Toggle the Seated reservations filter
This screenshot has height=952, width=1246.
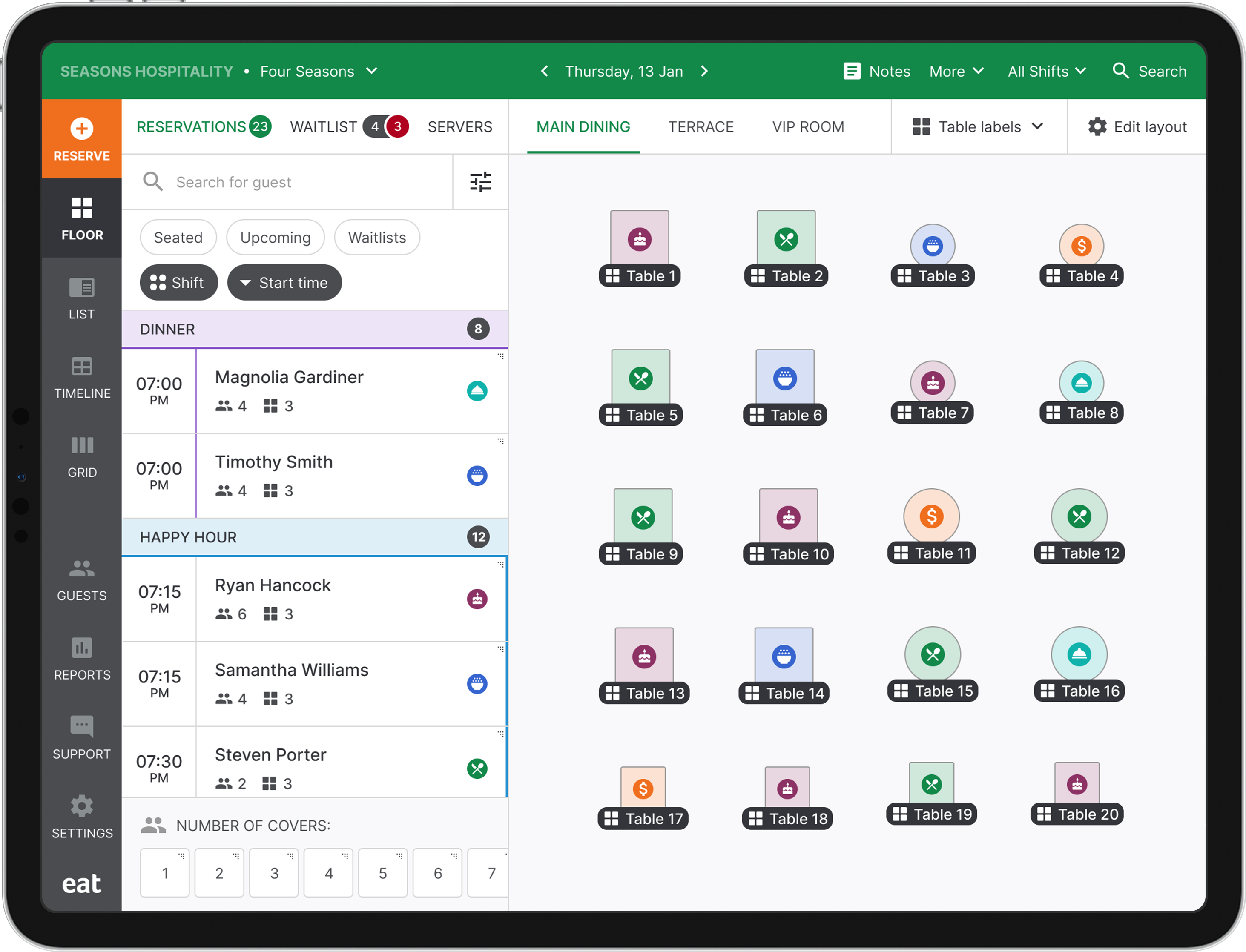pyautogui.click(x=178, y=238)
